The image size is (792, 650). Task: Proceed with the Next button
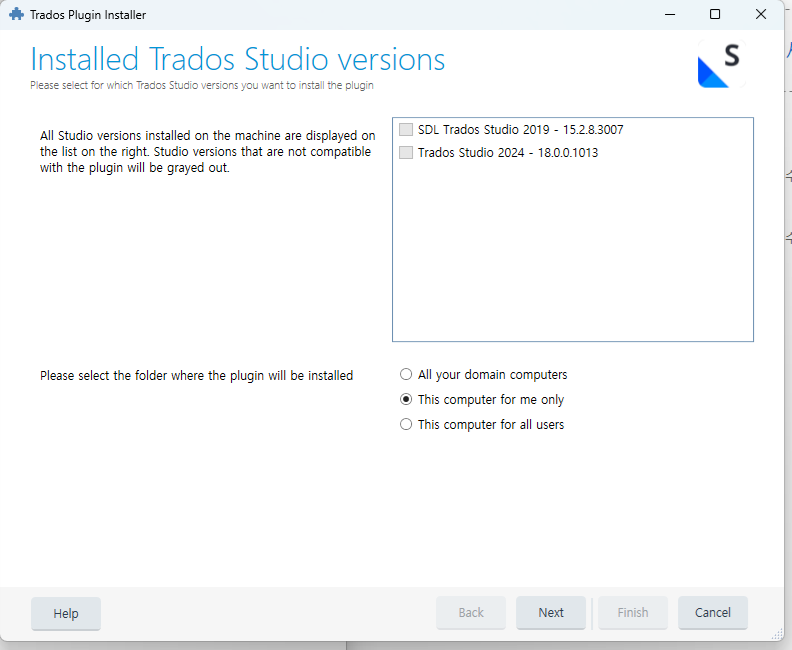(x=551, y=613)
